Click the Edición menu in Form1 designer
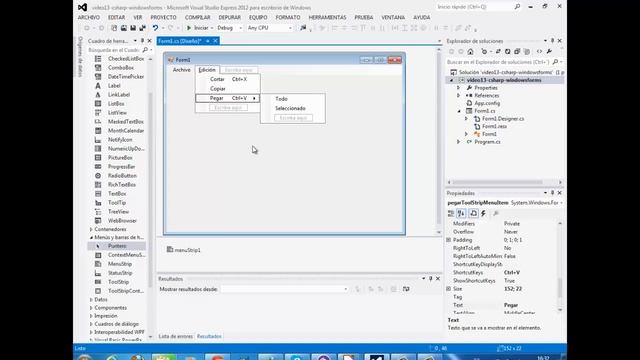The width and height of the screenshot is (640, 360). [207, 70]
